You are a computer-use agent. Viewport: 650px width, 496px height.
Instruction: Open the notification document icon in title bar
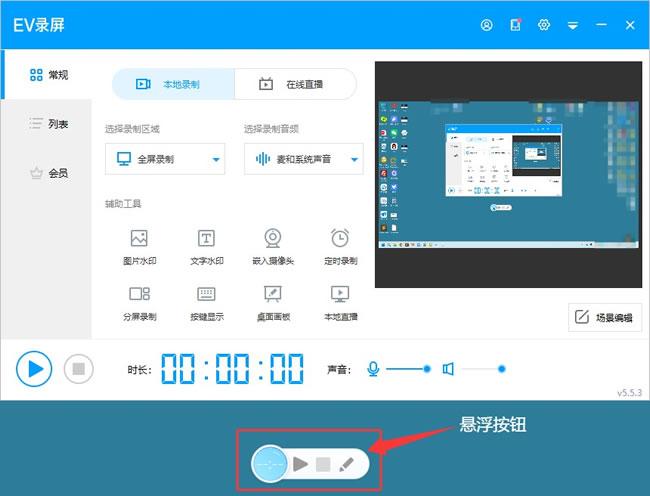tap(515, 25)
